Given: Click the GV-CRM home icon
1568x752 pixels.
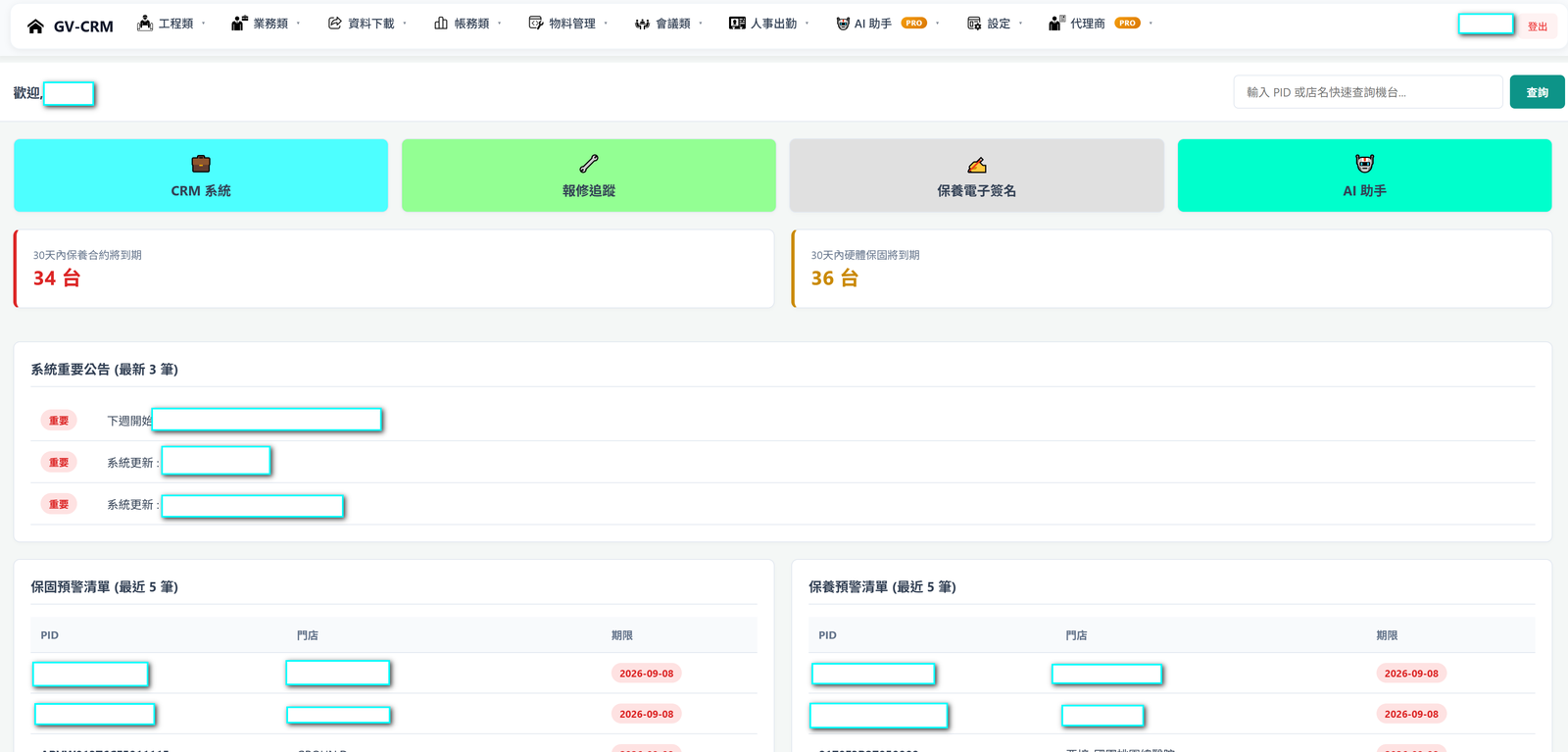Looking at the screenshot, I should (35, 26).
